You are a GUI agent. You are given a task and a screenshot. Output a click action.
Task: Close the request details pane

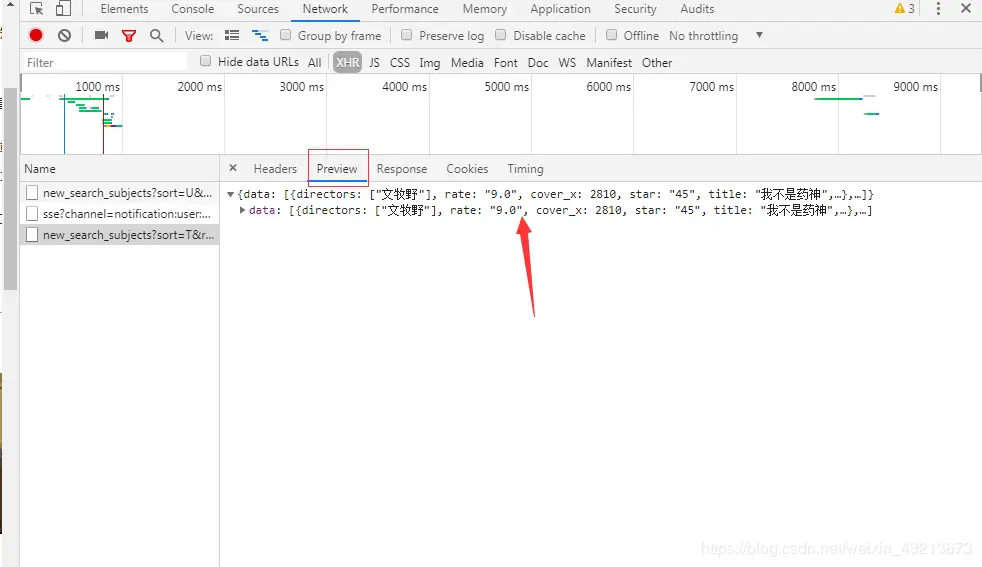pyautogui.click(x=233, y=168)
